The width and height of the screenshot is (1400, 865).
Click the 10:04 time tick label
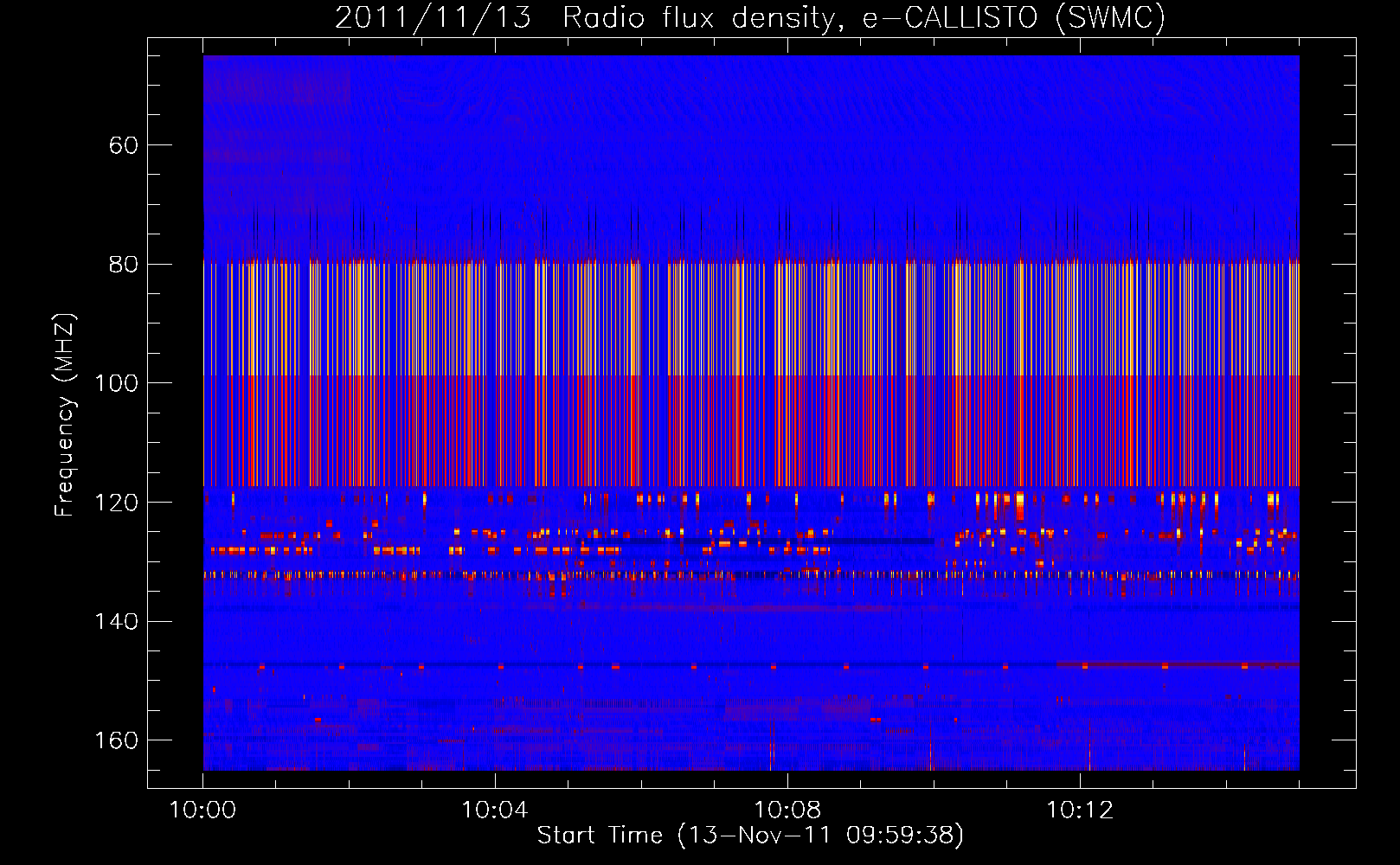[495, 811]
